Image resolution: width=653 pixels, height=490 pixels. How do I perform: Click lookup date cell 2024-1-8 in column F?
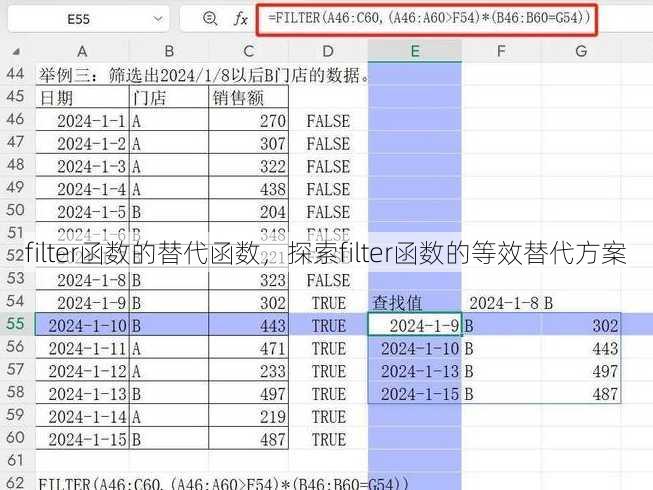(x=501, y=303)
